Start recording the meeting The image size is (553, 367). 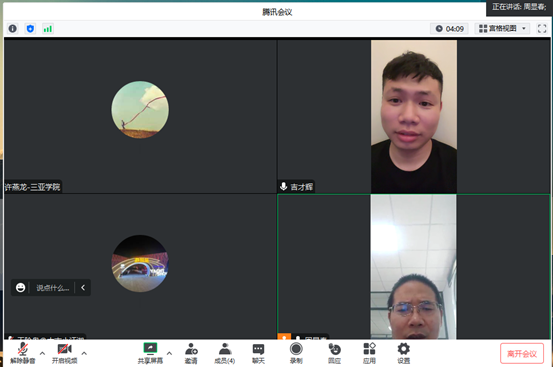(296, 353)
